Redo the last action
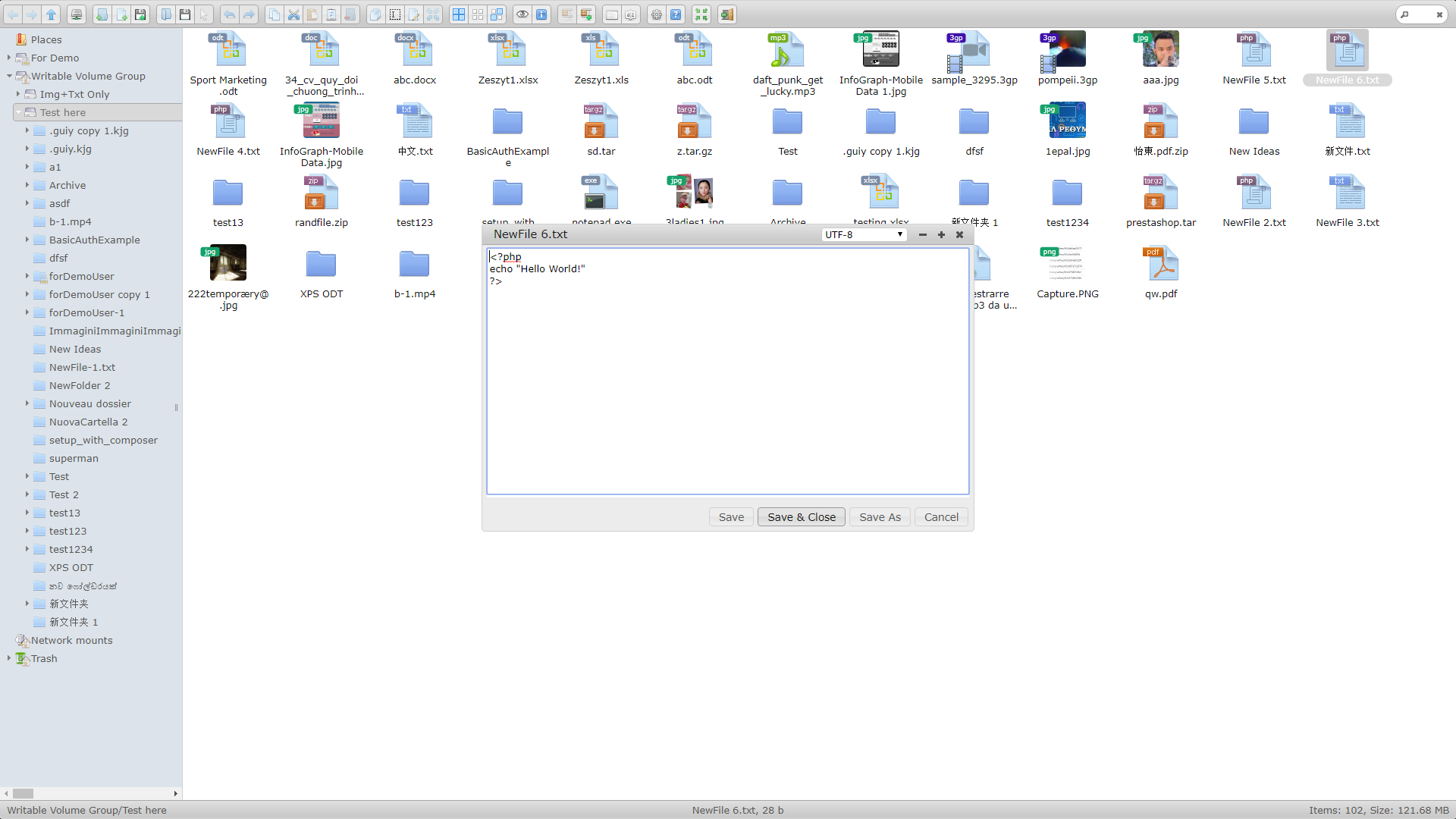Viewport: 1456px width, 819px height. point(249,14)
